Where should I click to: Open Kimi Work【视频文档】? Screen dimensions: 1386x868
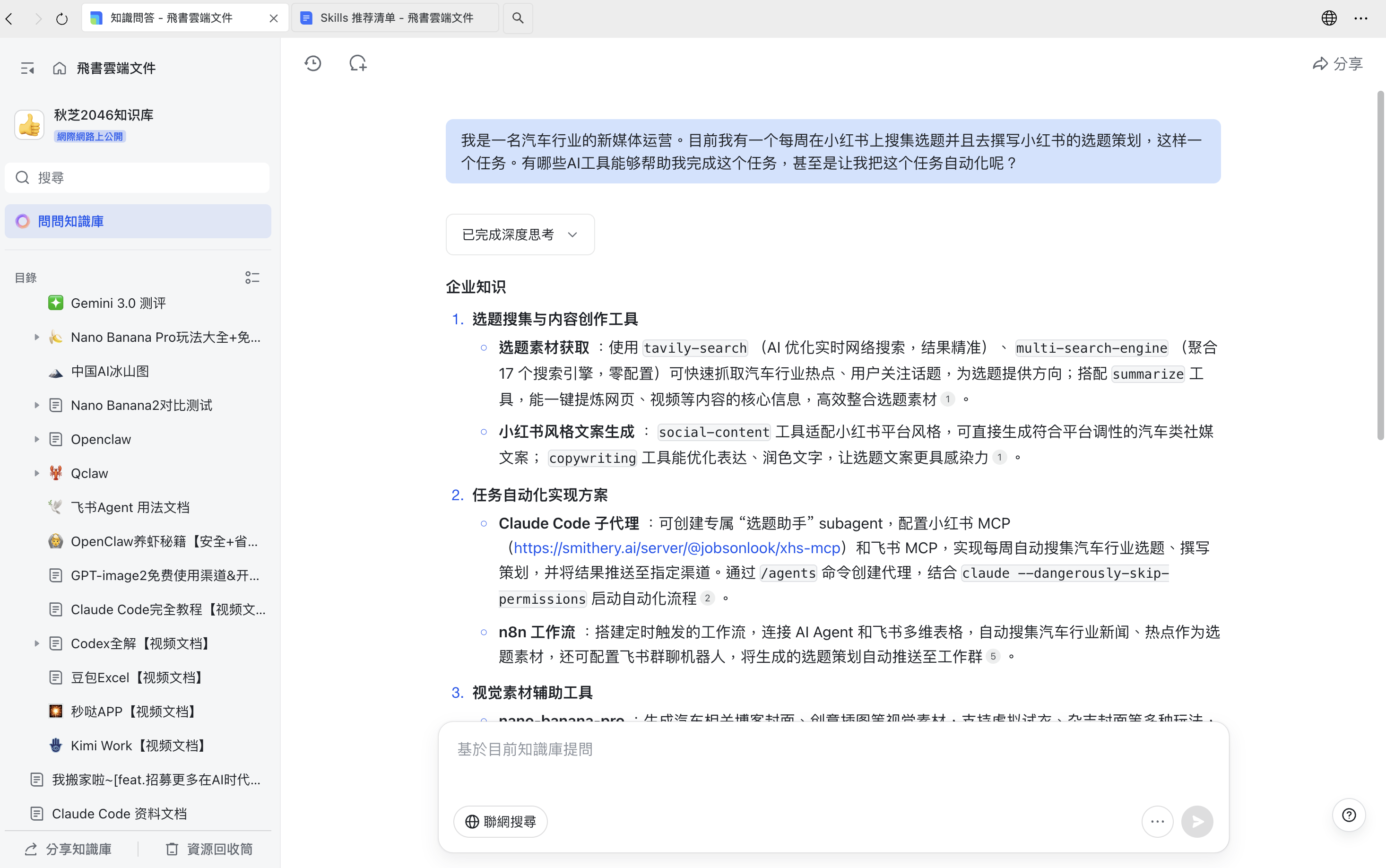(140, 746)
